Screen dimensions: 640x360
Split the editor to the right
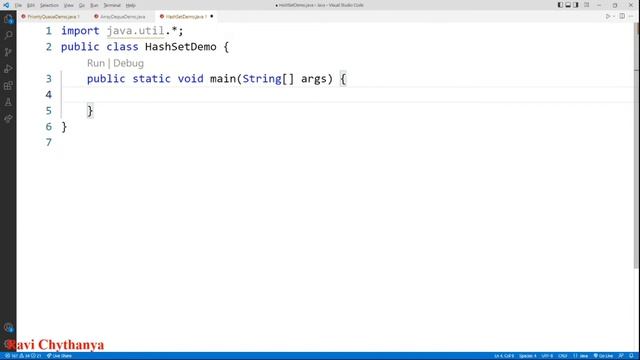[x=622, y=16]
